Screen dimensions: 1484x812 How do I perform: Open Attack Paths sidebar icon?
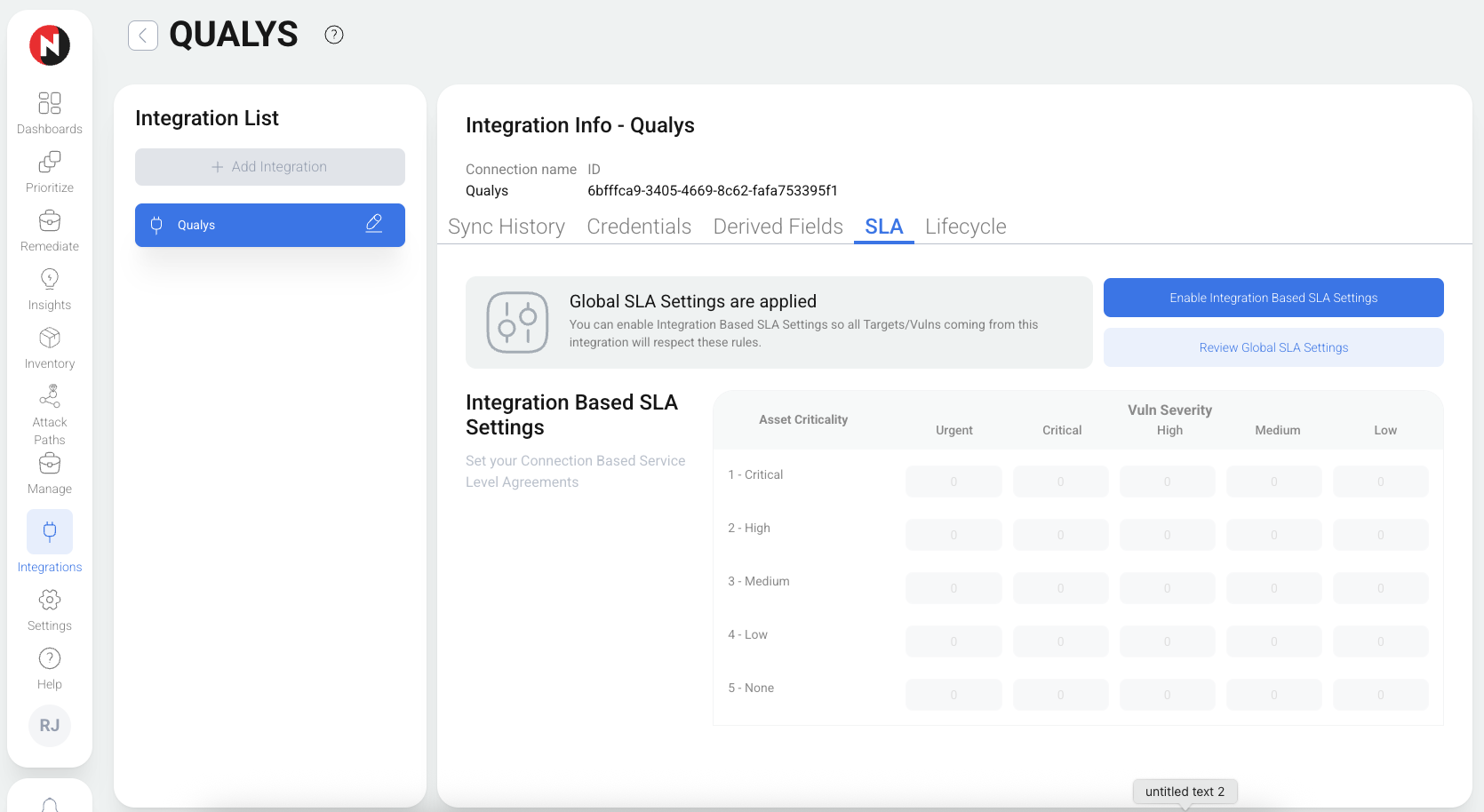(x=50, y=396)
